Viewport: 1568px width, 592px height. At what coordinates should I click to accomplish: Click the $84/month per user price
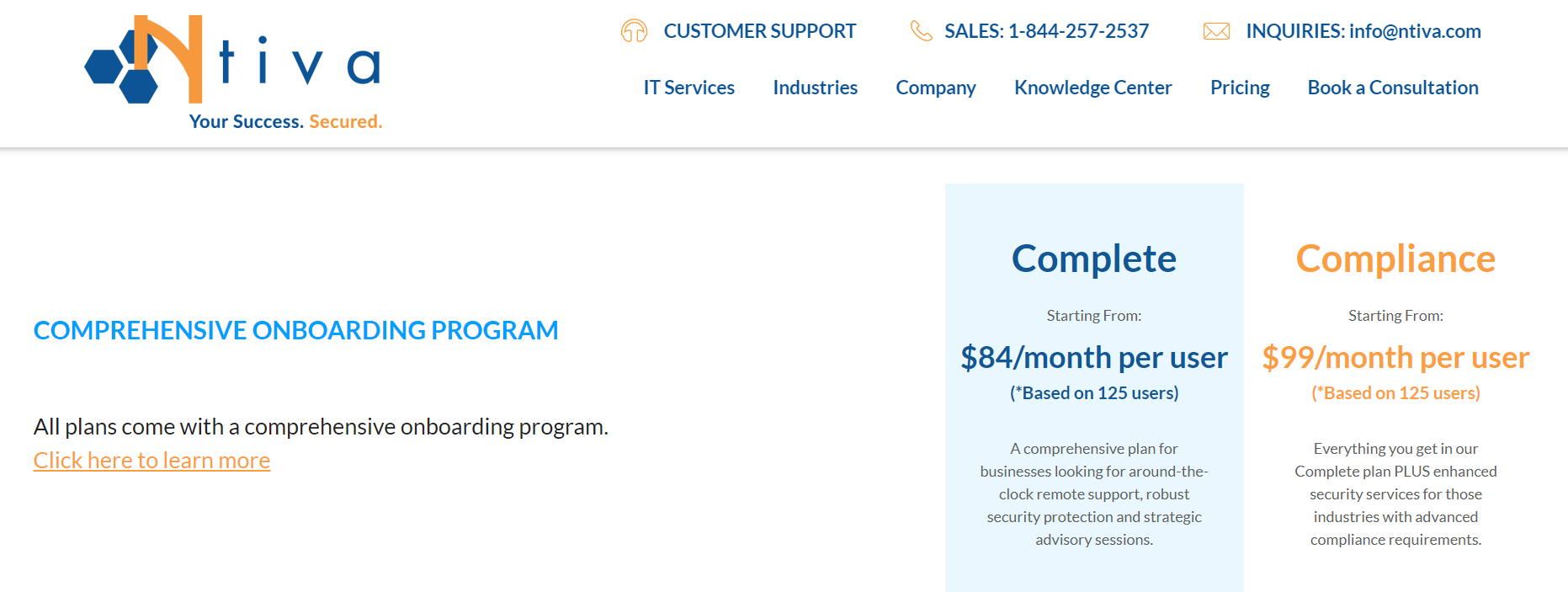(1093, 358)
